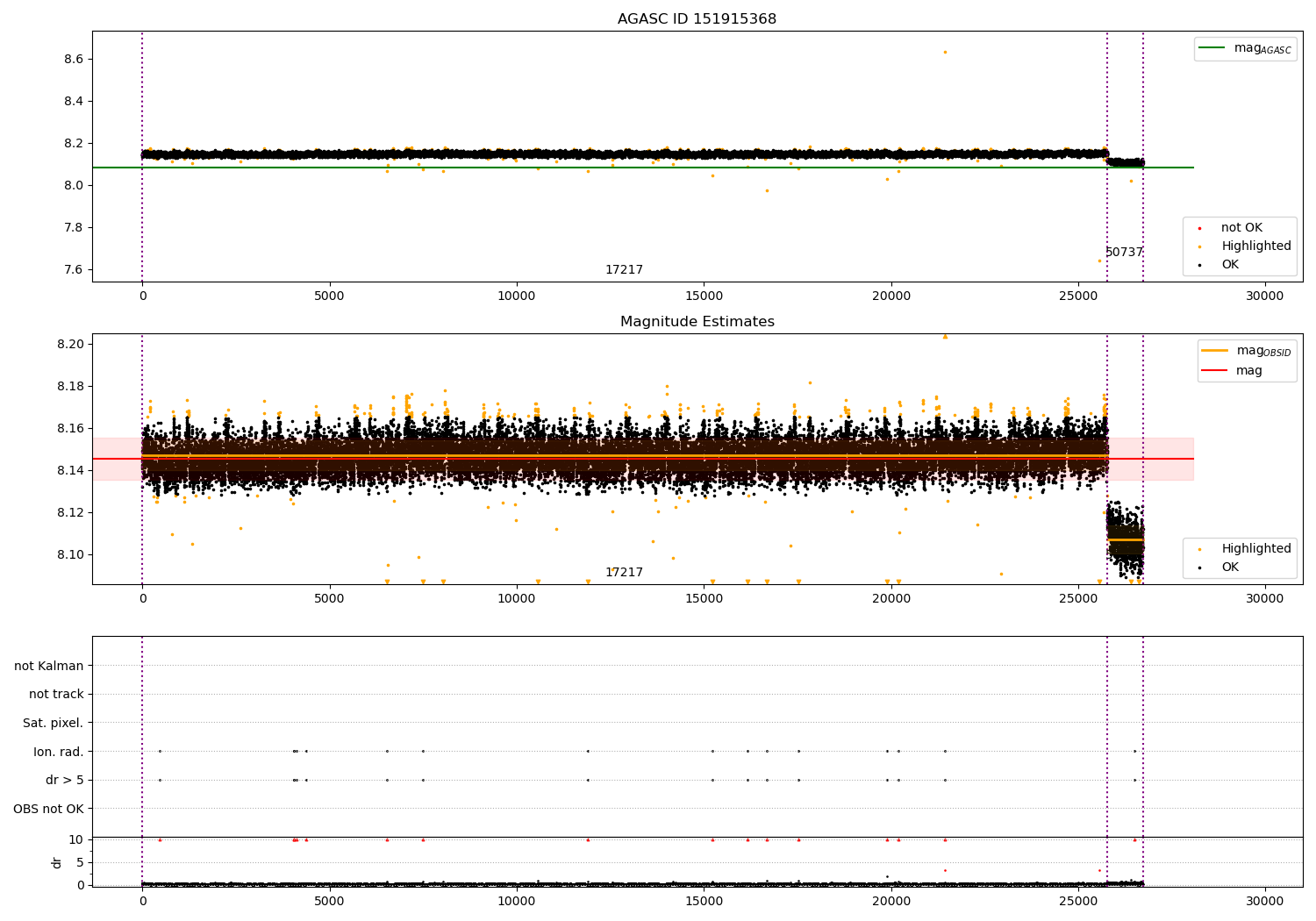Click 'Highlighted' legend entry in Magnitude Estimates plot
Viewport: 1316px width, 921px height.
click(1255, 549)
